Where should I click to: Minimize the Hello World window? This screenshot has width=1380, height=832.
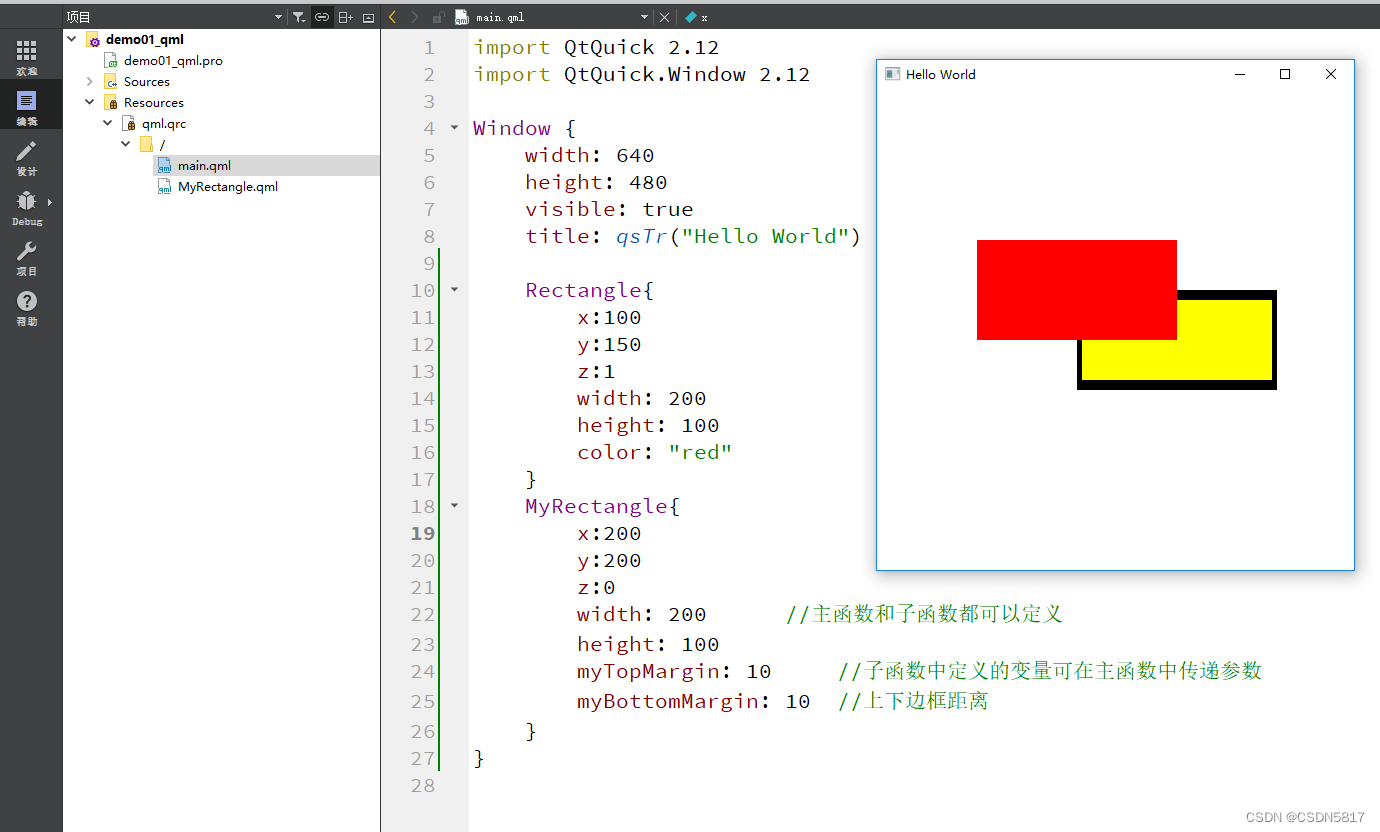[x=1240, y=74]
